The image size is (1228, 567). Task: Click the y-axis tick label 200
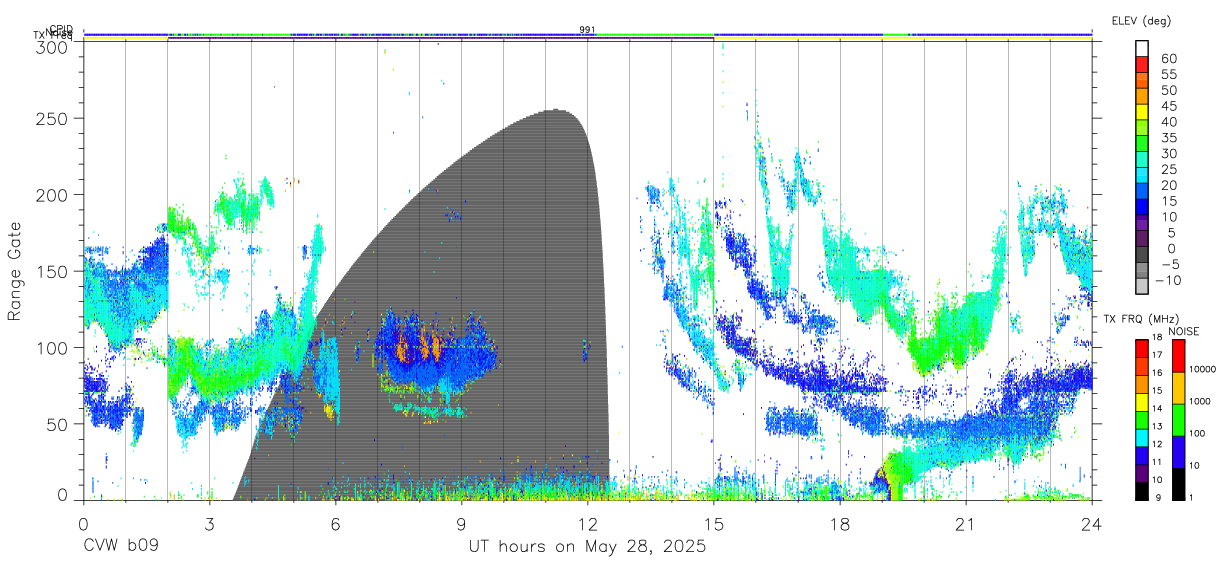pos(52,194)
